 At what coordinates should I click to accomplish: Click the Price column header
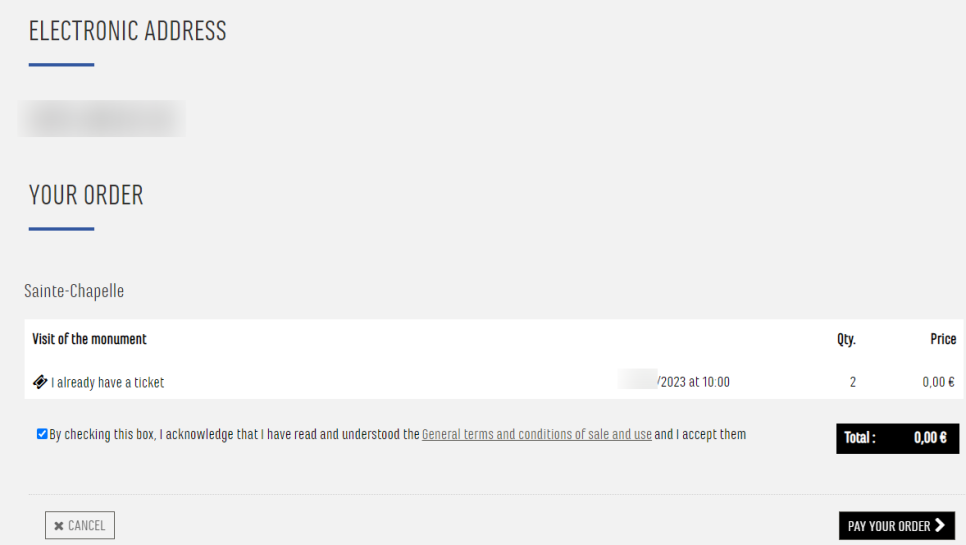coord(943,339)
